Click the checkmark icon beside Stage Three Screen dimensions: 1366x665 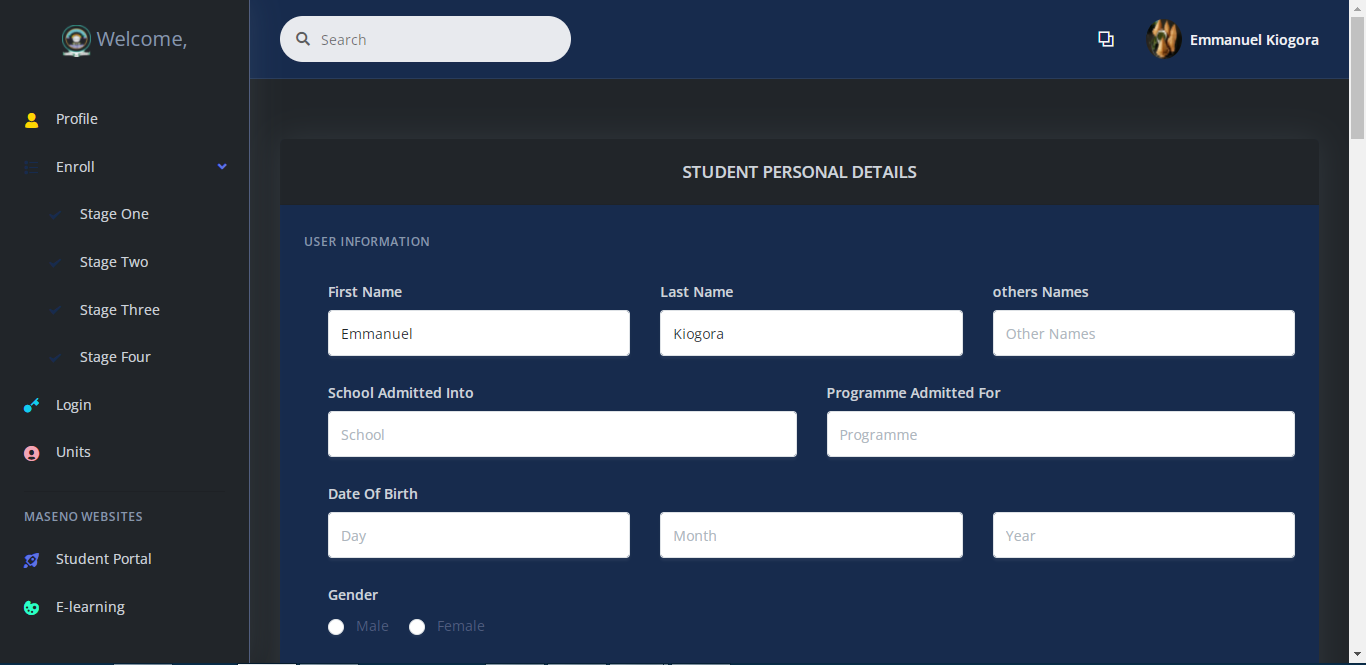[56, 310]
